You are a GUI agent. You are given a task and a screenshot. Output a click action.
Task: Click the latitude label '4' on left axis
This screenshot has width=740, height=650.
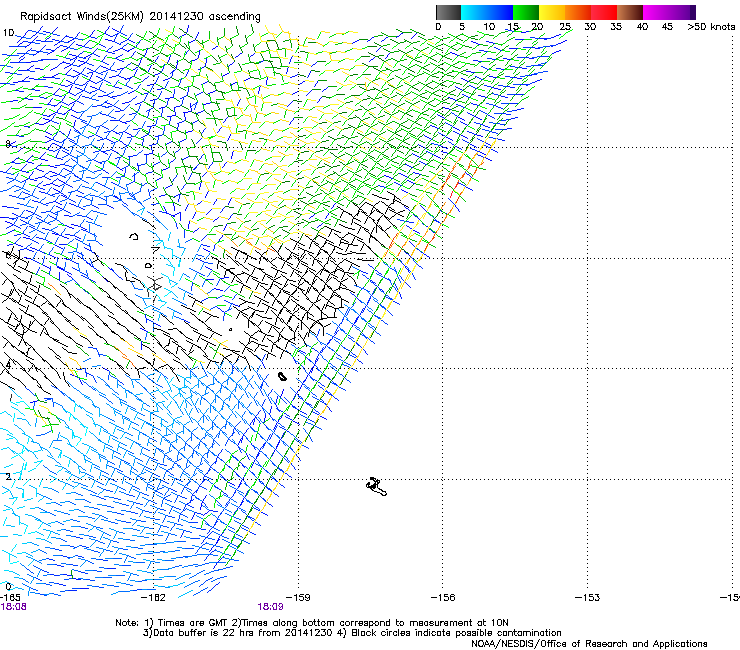[x=8, y=365]
